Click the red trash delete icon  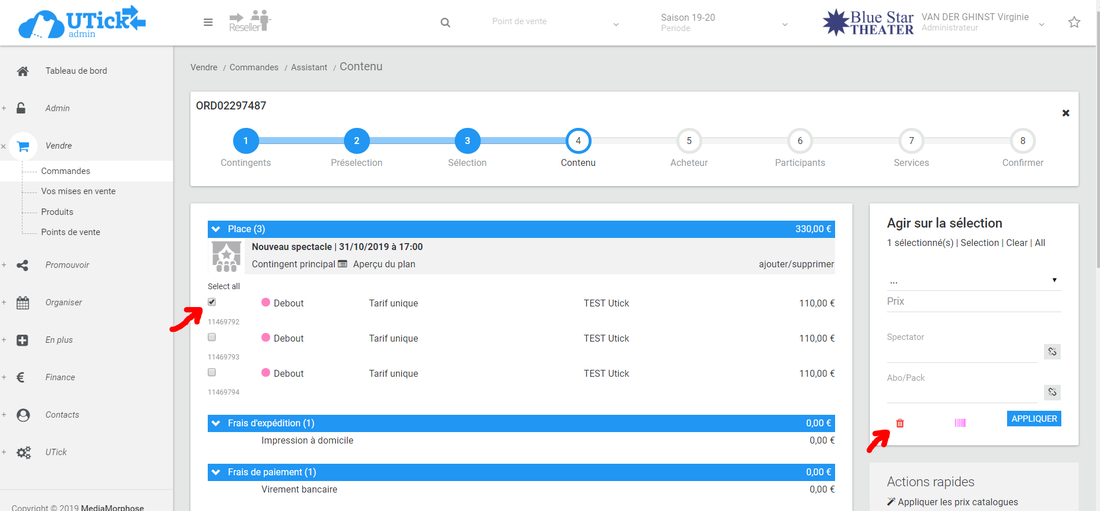point(899,423)
